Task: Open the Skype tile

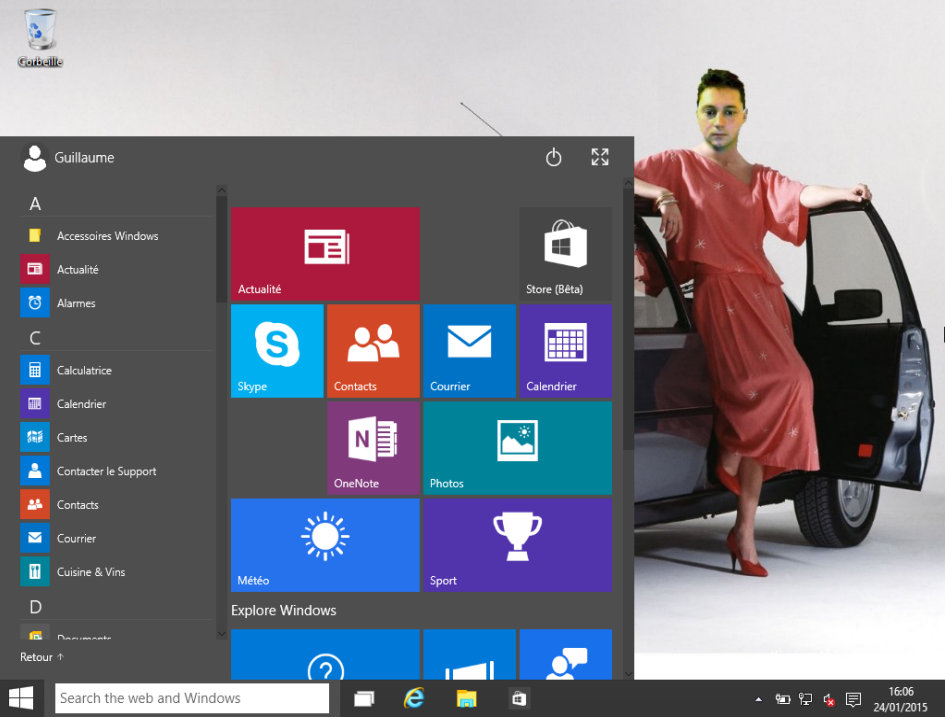Action: click(x=277, y=350)
